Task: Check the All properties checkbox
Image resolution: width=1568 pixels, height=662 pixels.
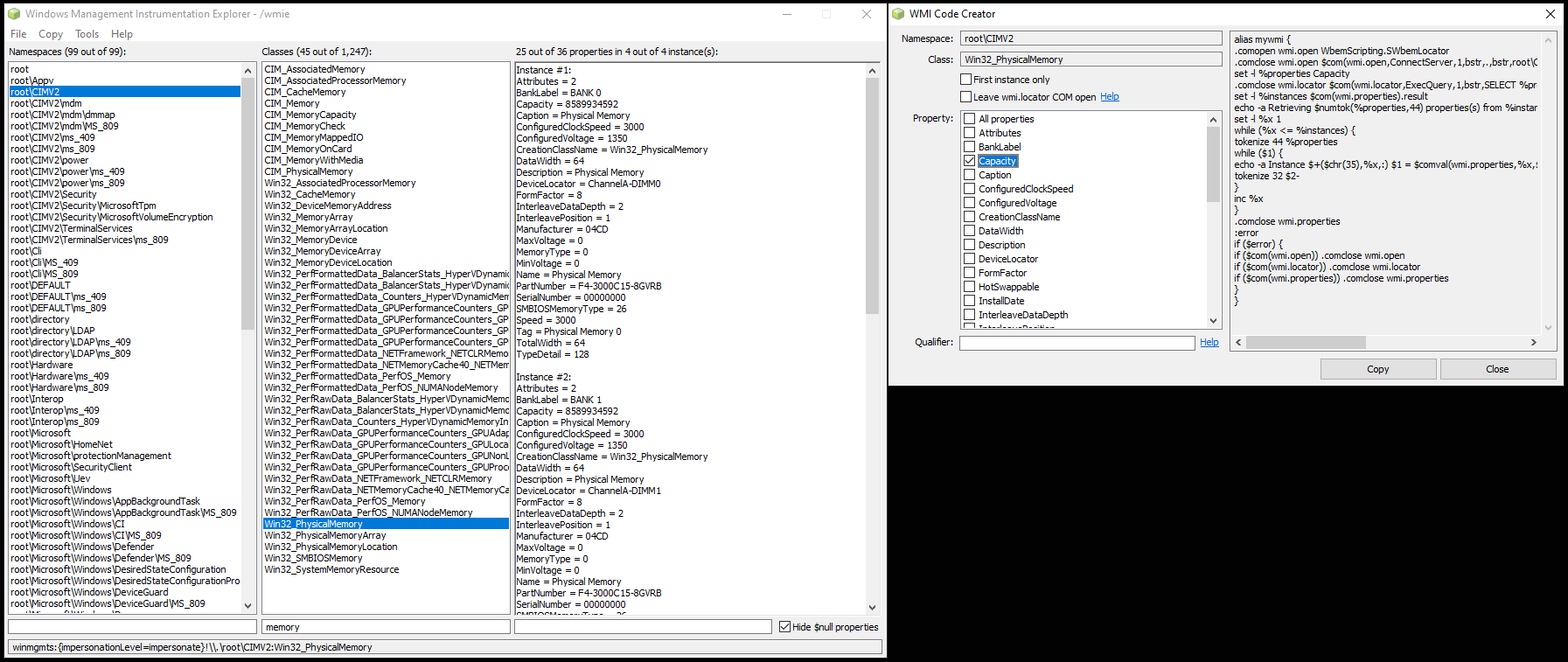Action: click(969, 119)
